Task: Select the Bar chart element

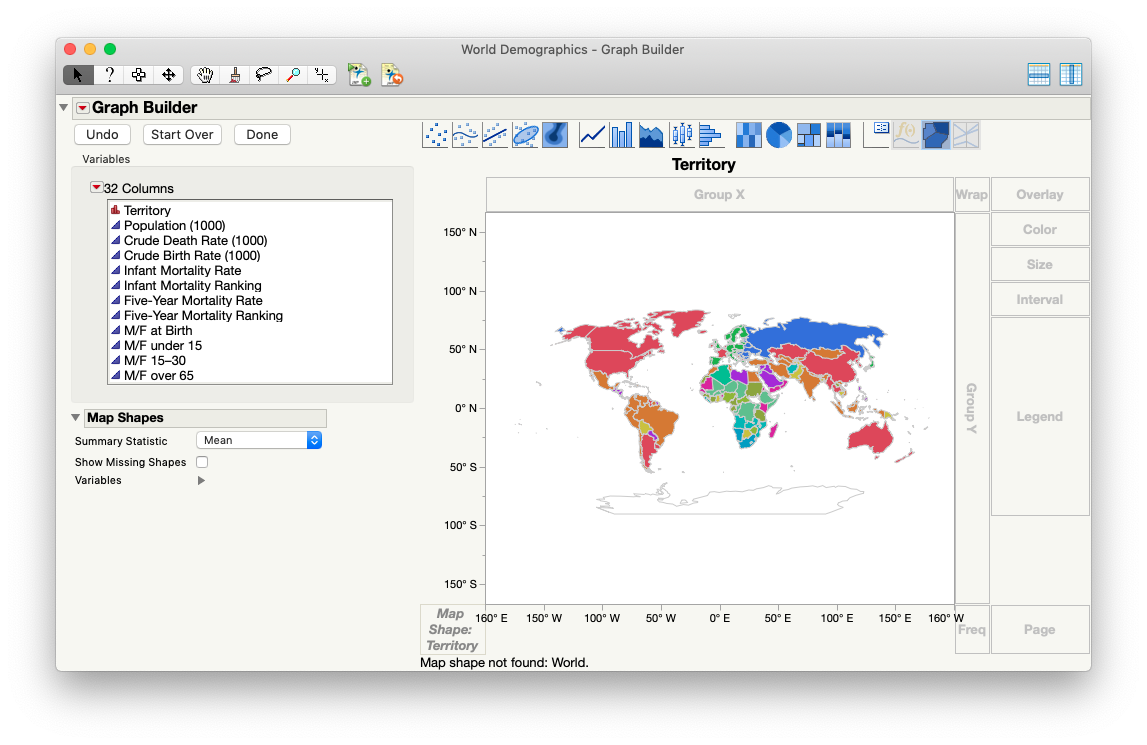Action: coord(621,134)
